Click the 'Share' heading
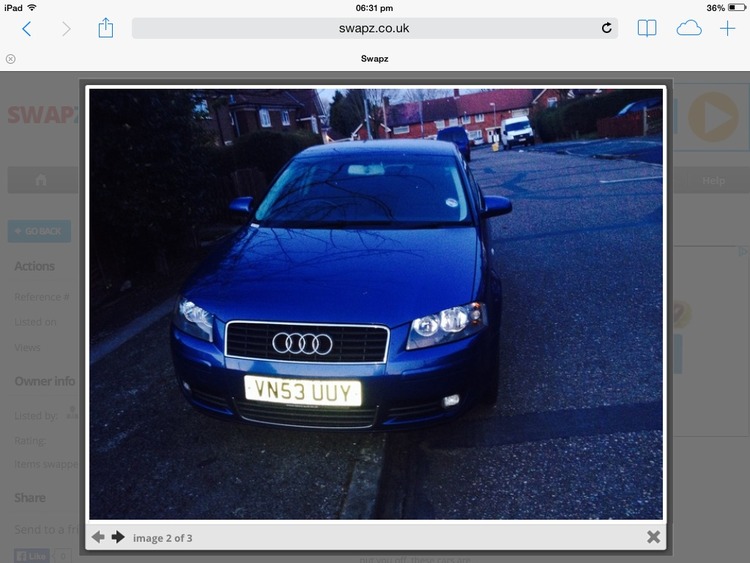 pos(30,498)
